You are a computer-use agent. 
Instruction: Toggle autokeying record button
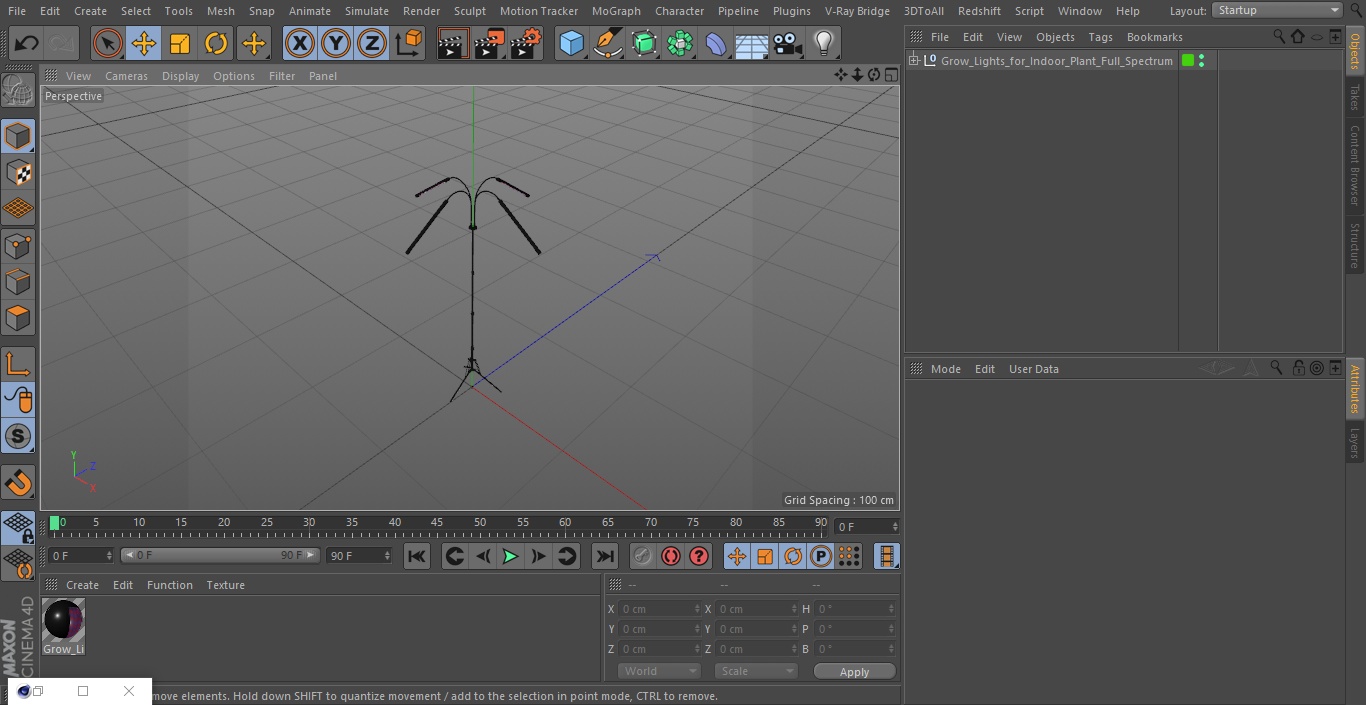671,556
